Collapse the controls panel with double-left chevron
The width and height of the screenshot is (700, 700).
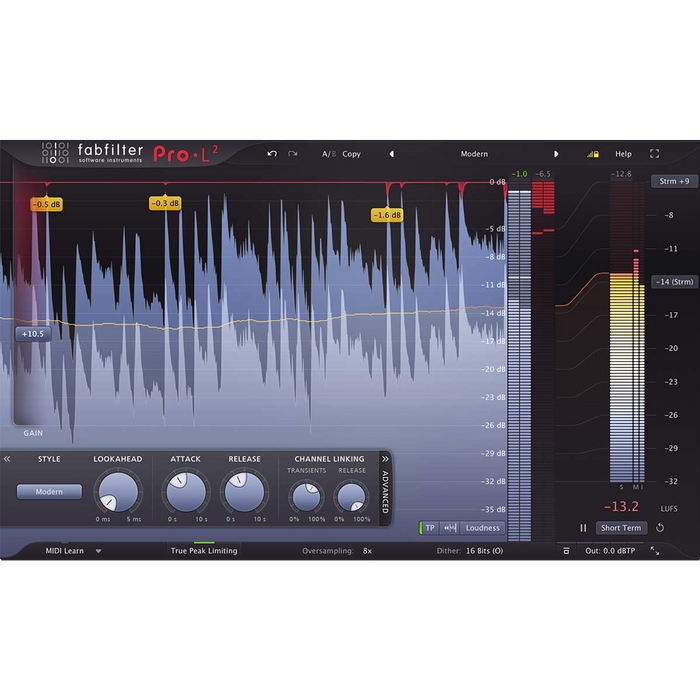(x=7, y=459)
